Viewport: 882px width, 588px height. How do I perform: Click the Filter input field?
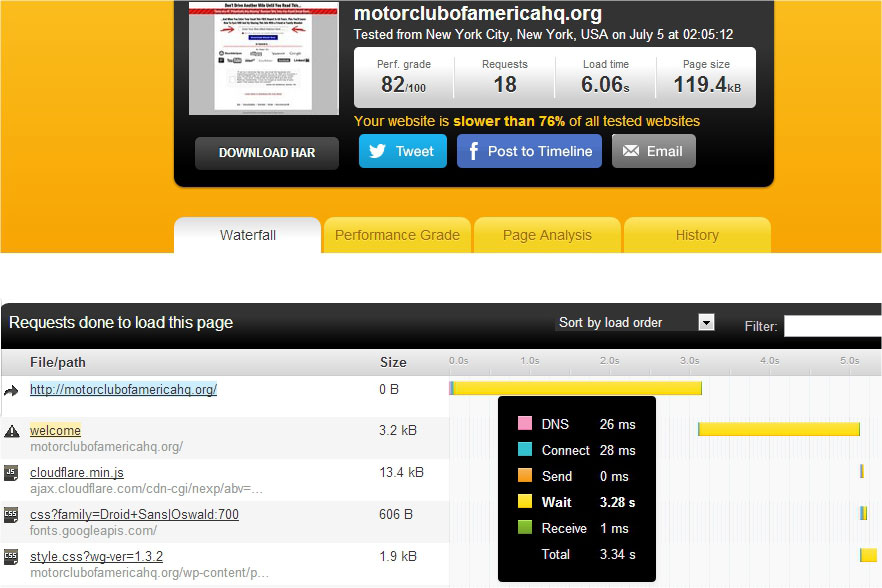tap(832, 326)
